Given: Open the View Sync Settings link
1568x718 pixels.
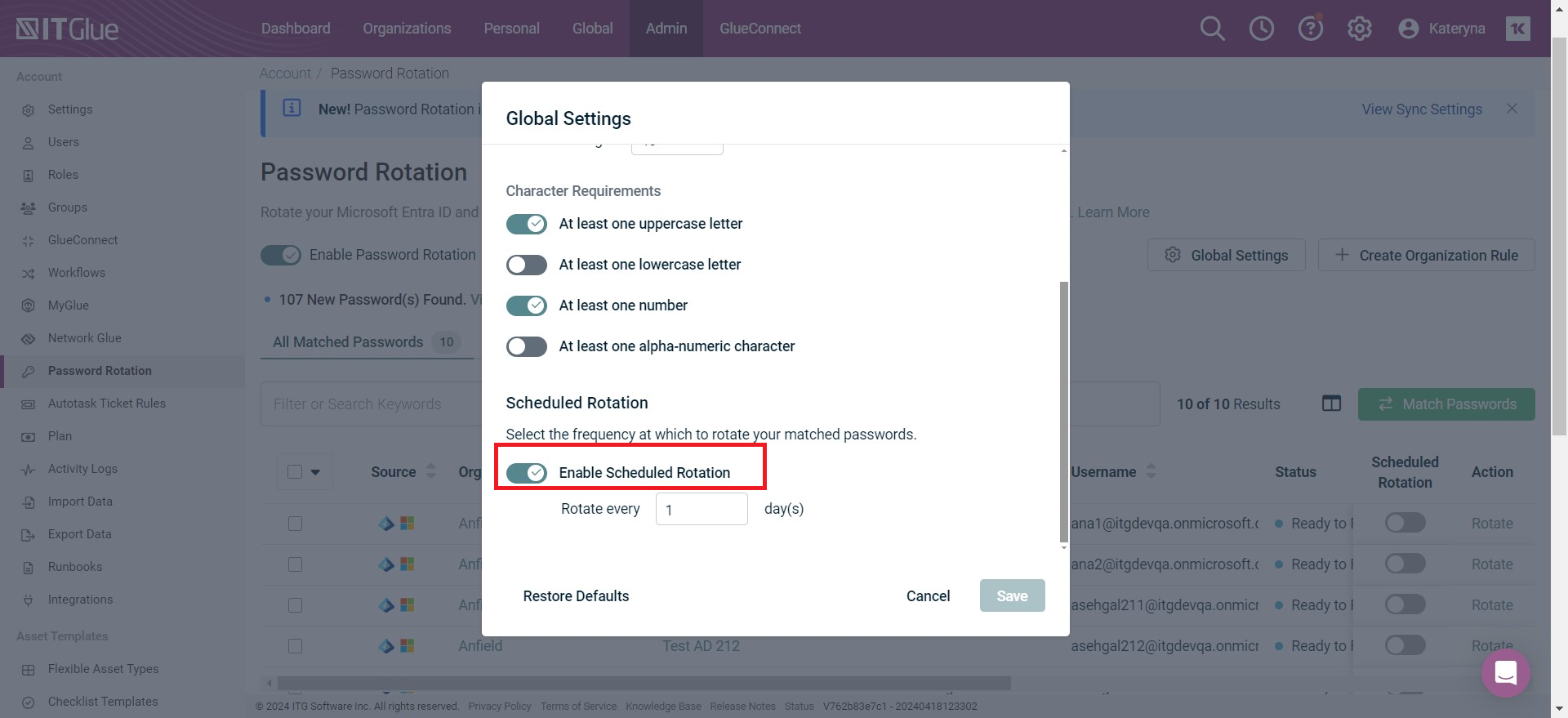Looking at the screenshot, I should (x=1422, y=109).
